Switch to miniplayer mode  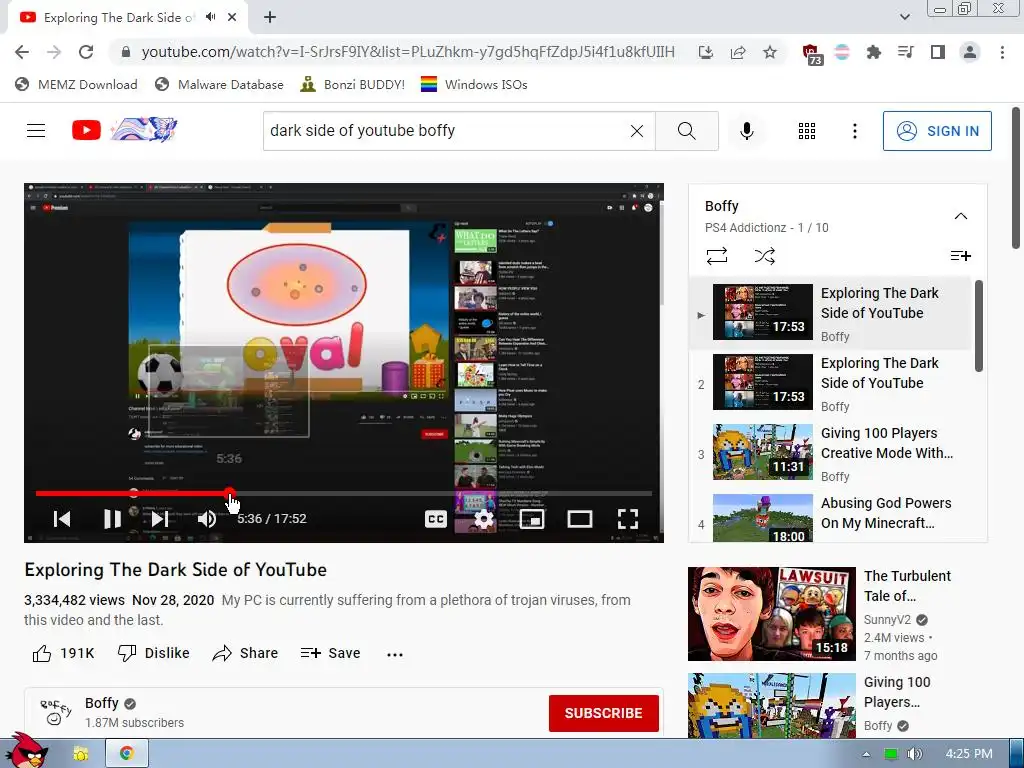click(532, 519)
